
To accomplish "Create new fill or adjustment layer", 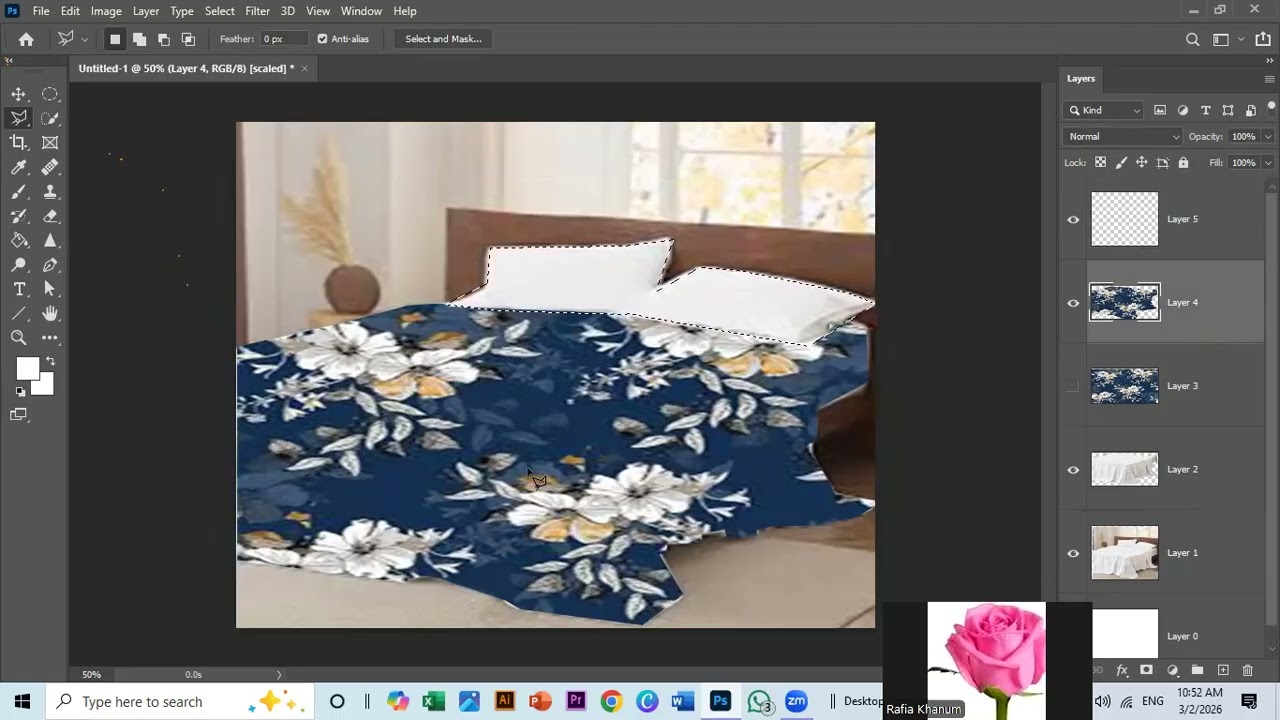I will click(1172, 670).
